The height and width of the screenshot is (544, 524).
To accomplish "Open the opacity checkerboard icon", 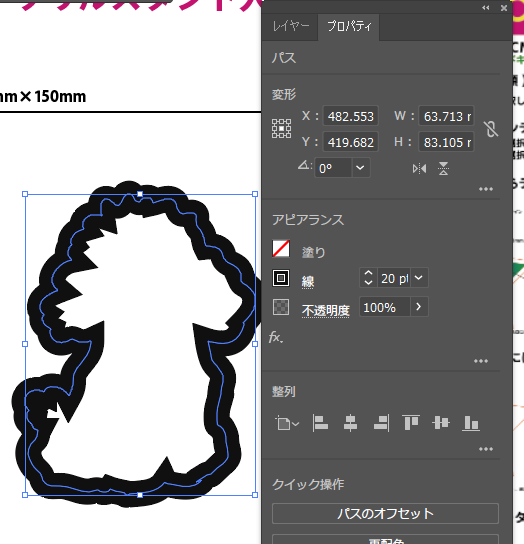I will click(281, 307).
